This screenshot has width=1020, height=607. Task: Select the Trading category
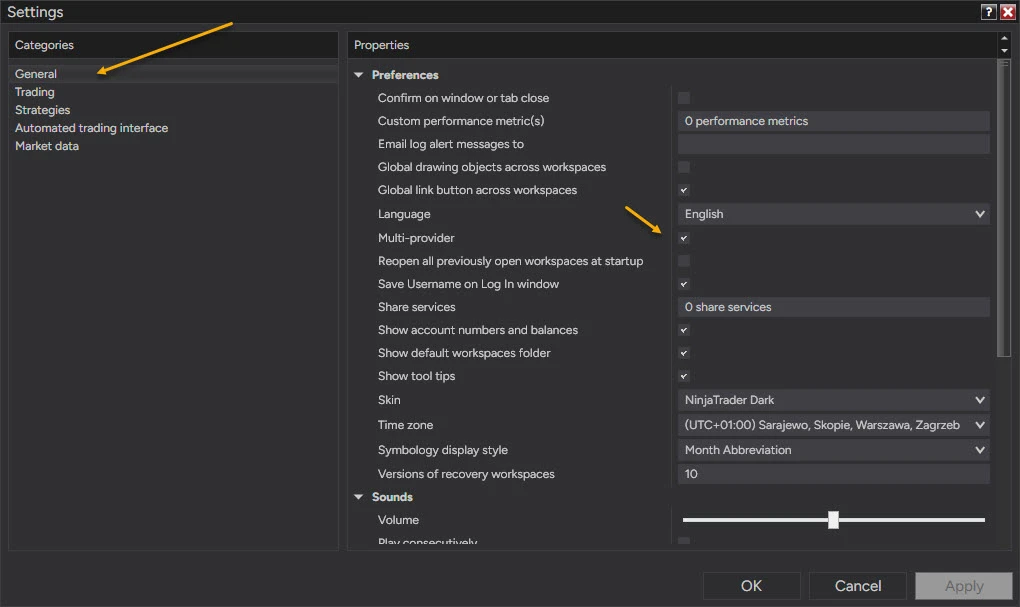34,92
